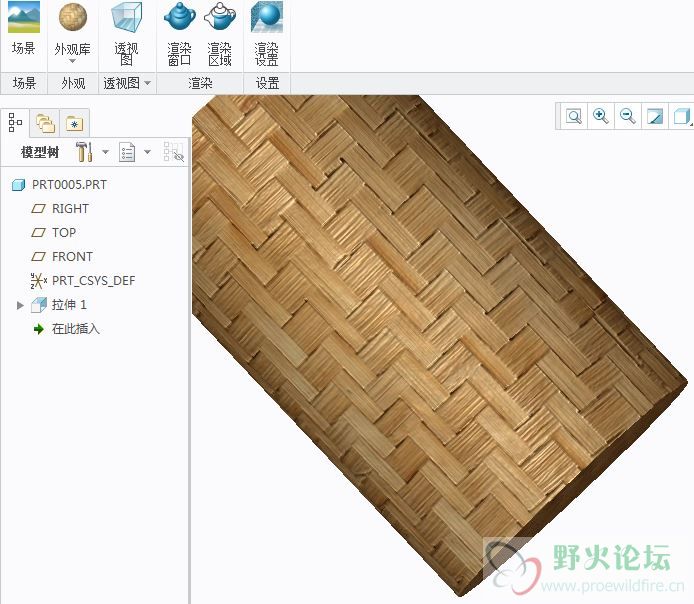The height and width of the screenshot is (604, 694).
Task: Select the 渲染区域 render region teapot
Action: click(x=220, y=17)
